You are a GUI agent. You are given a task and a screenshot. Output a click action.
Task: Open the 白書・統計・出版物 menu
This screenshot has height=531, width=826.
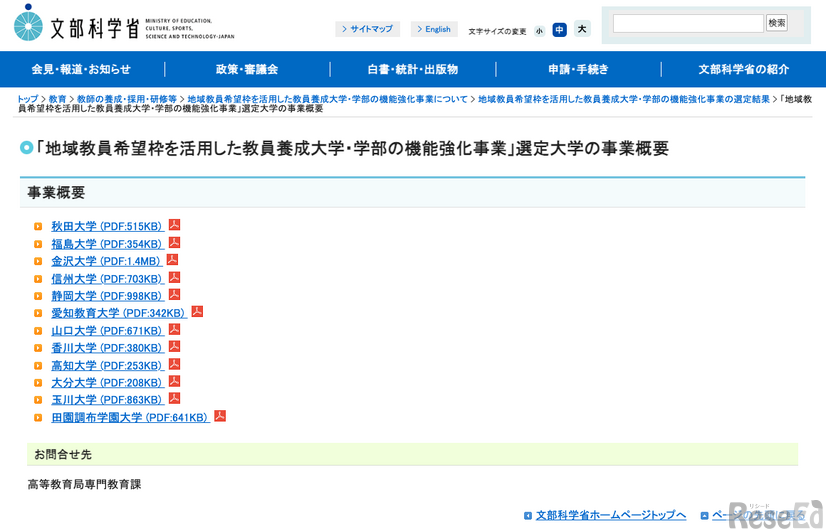coord(412,69)
